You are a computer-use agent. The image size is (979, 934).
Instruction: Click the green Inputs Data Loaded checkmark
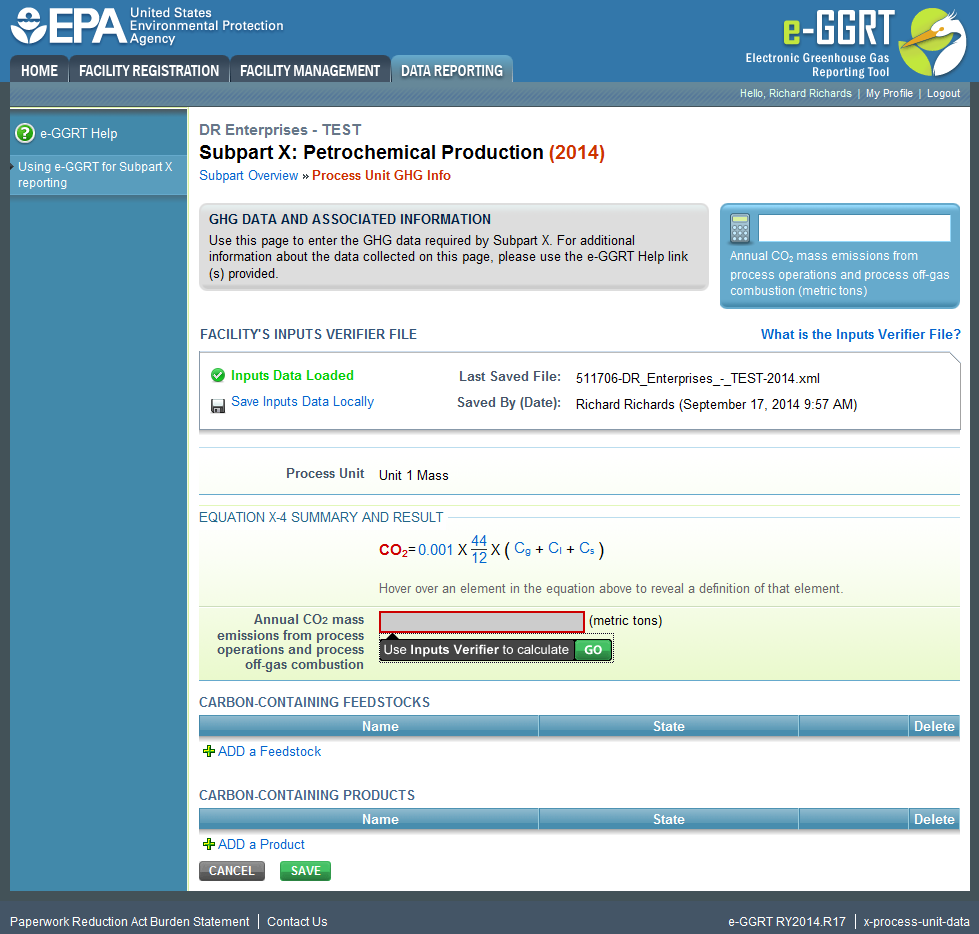218,375
